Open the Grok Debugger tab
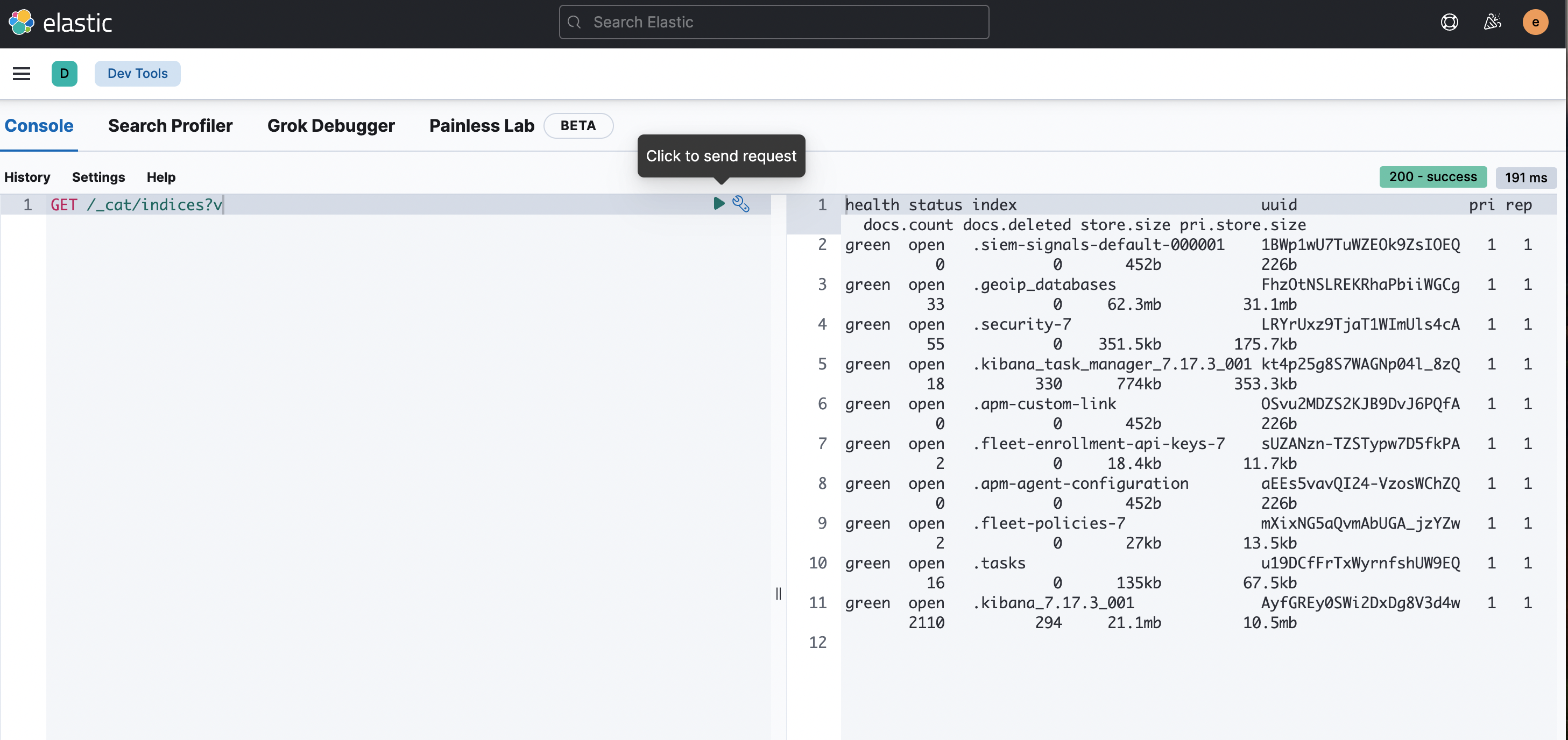 point(330,125)
